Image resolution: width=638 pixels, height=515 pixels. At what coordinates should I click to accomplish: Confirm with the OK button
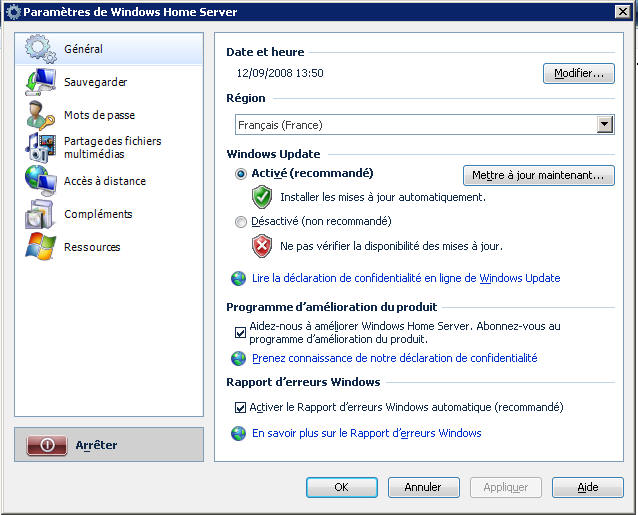342,487
